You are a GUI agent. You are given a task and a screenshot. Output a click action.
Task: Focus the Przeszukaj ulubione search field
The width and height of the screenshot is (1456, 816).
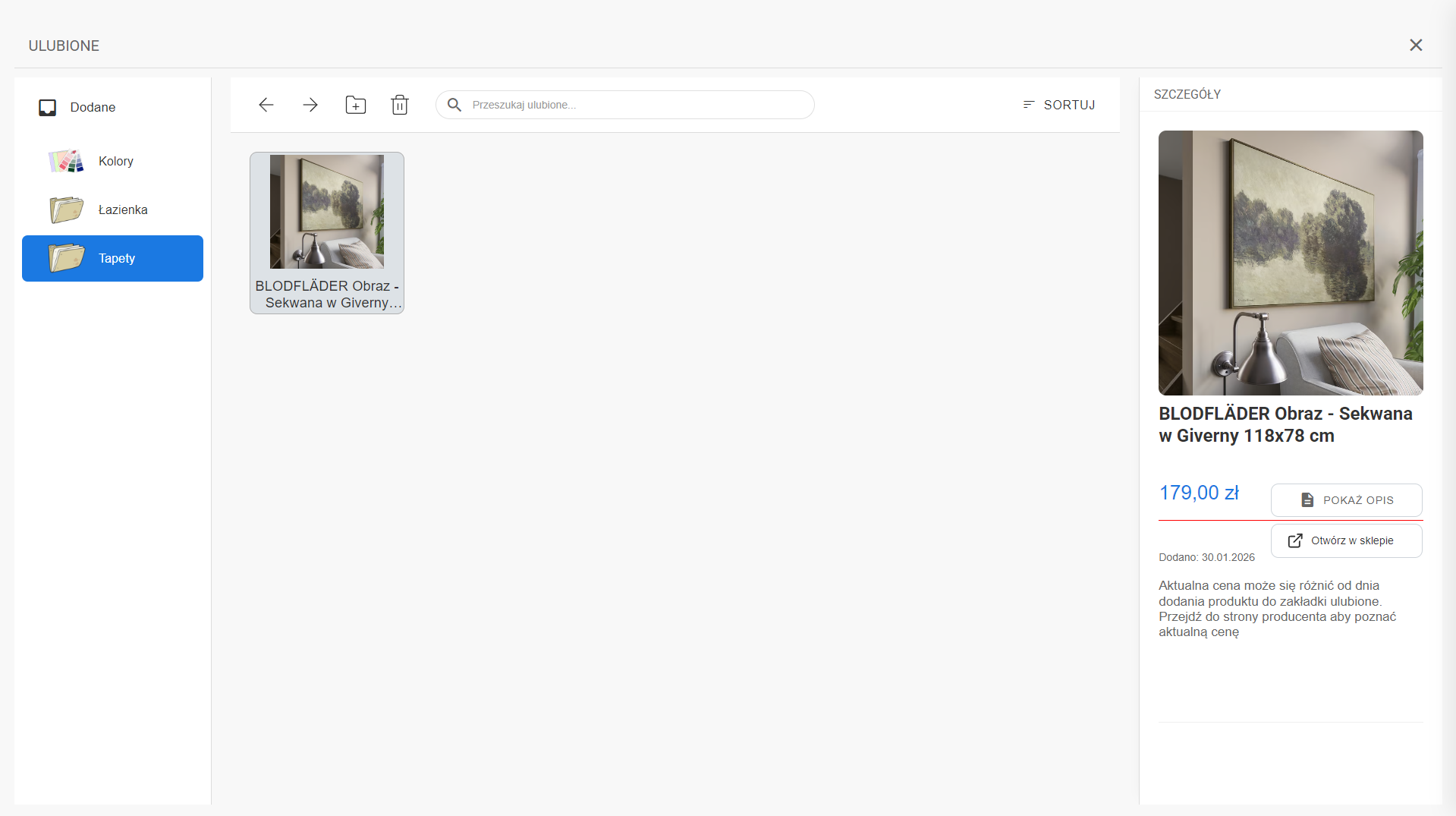[637, 105]
